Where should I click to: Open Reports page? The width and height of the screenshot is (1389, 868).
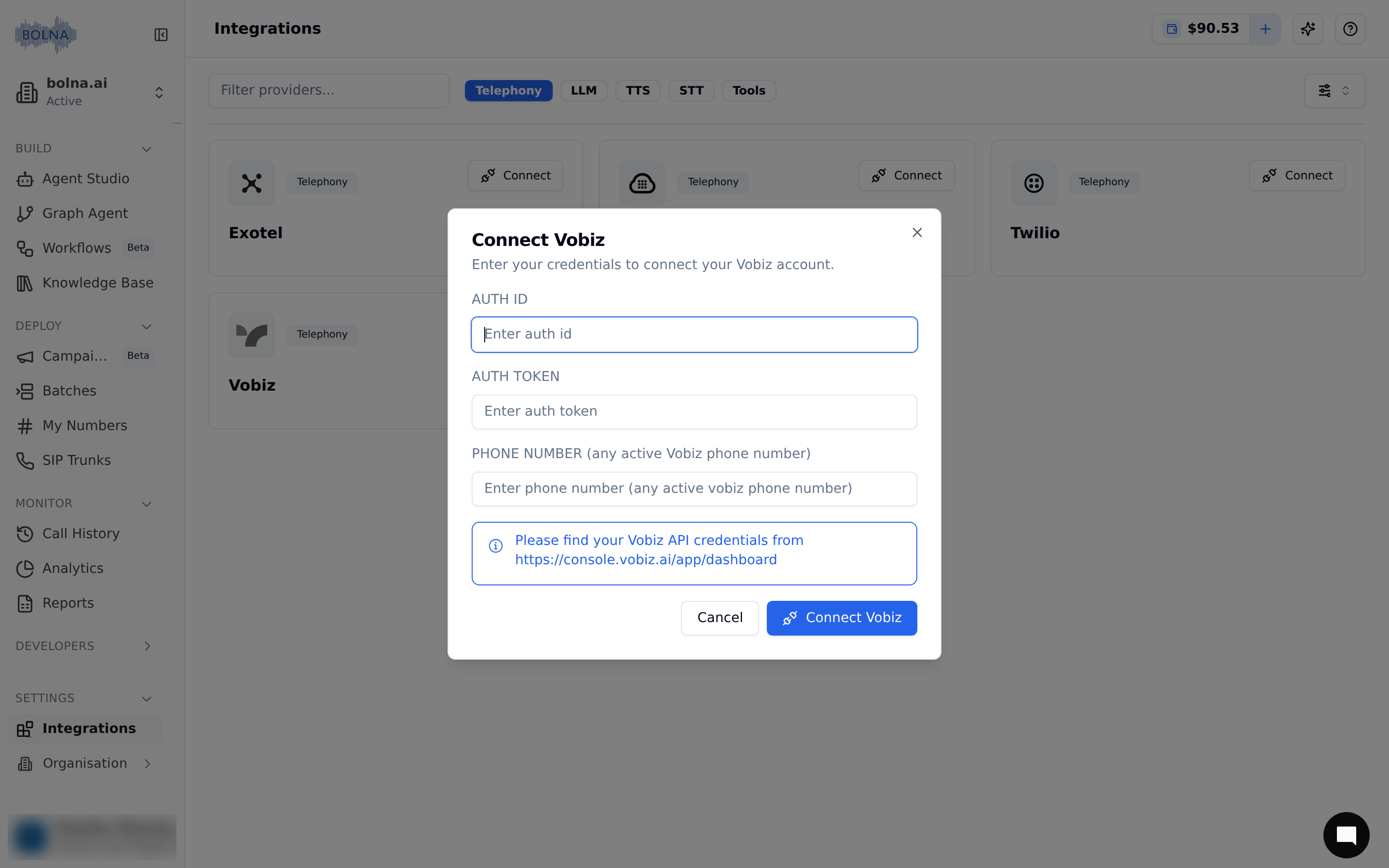[x=85, y=603]
